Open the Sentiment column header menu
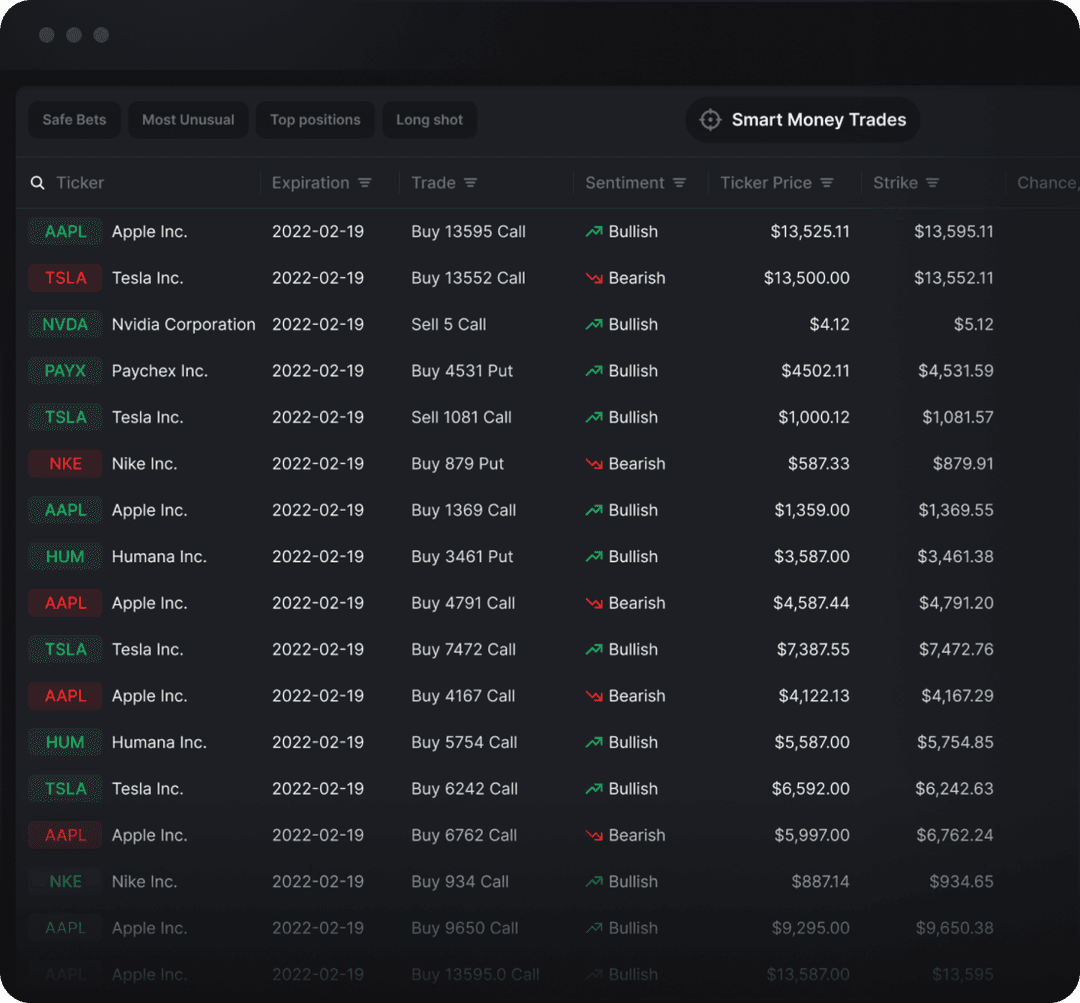The image size is (1080, 1003). coord(624,183)
